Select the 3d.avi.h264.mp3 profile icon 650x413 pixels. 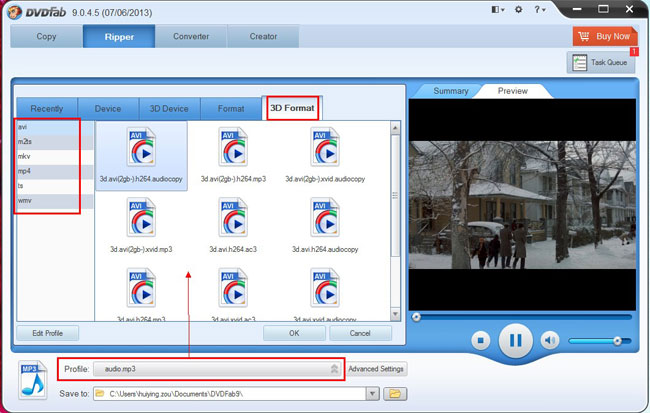pos(141,288)
